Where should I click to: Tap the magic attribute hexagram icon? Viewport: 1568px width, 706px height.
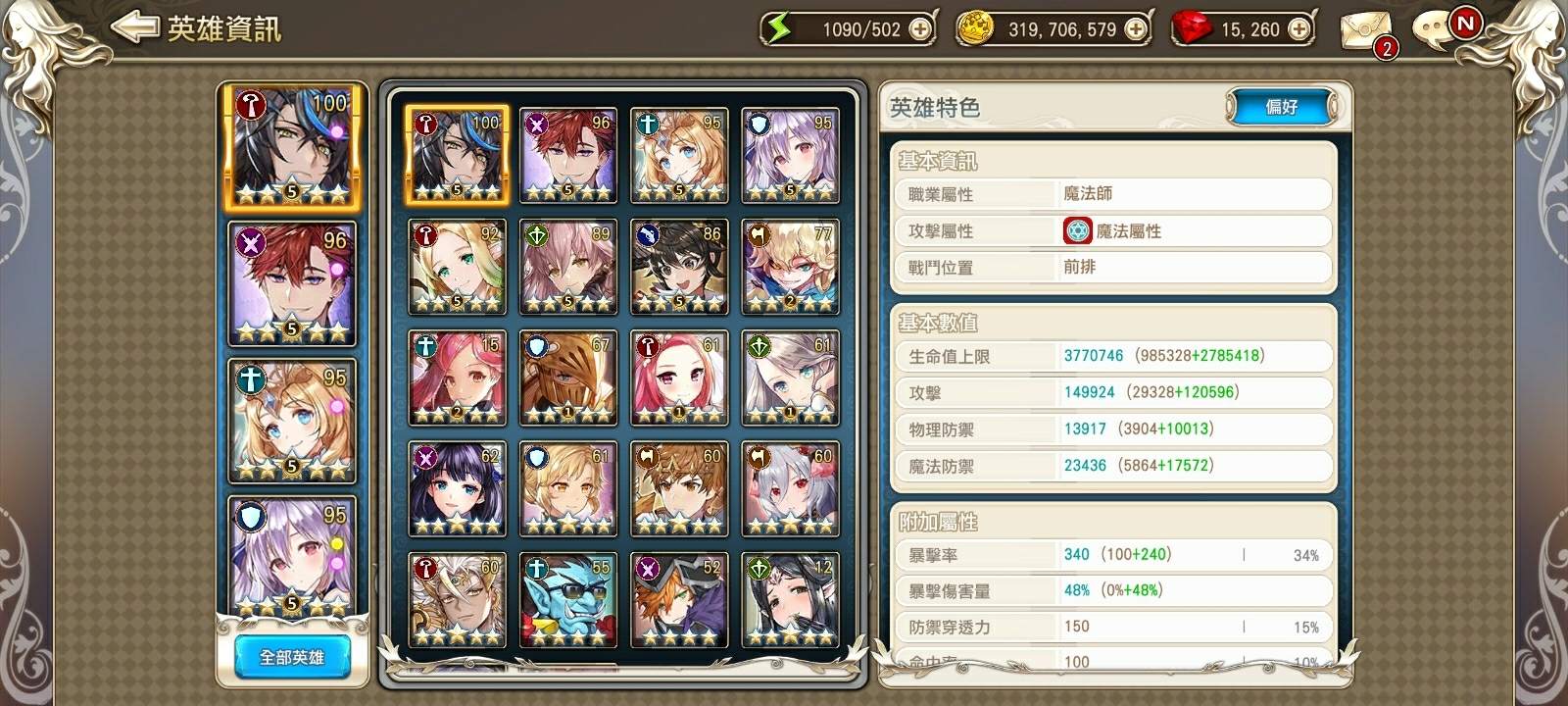click(x=1077, y=231)
